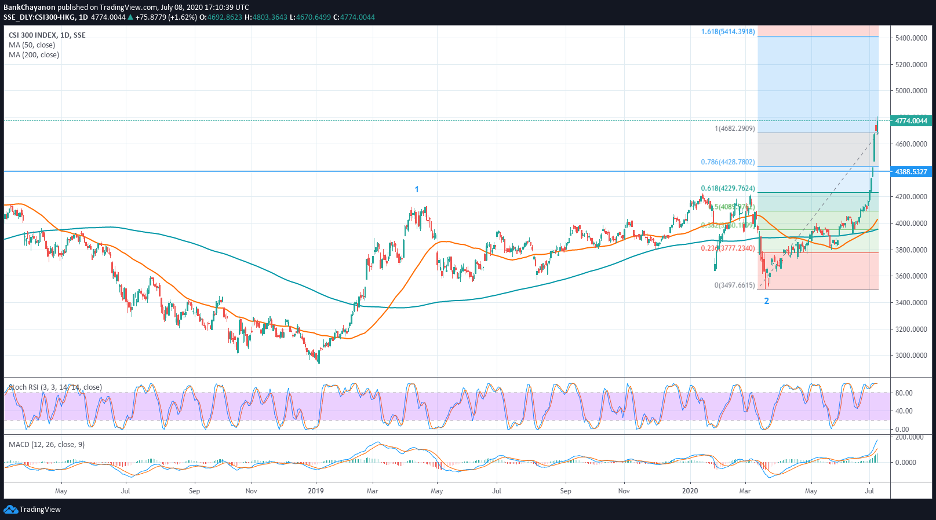The image size is (936, 520).
Task: Select the CSI 300 INDEX chart title
Action: pyautogui.click(x=47, y=36)
